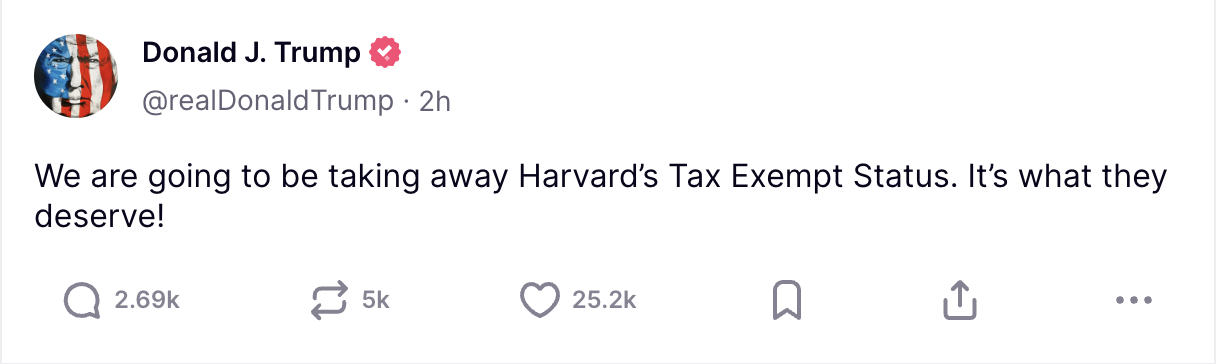The image size is (1220, 364).
Task: Click the red verified badge
Action: [x=385, y=52]
